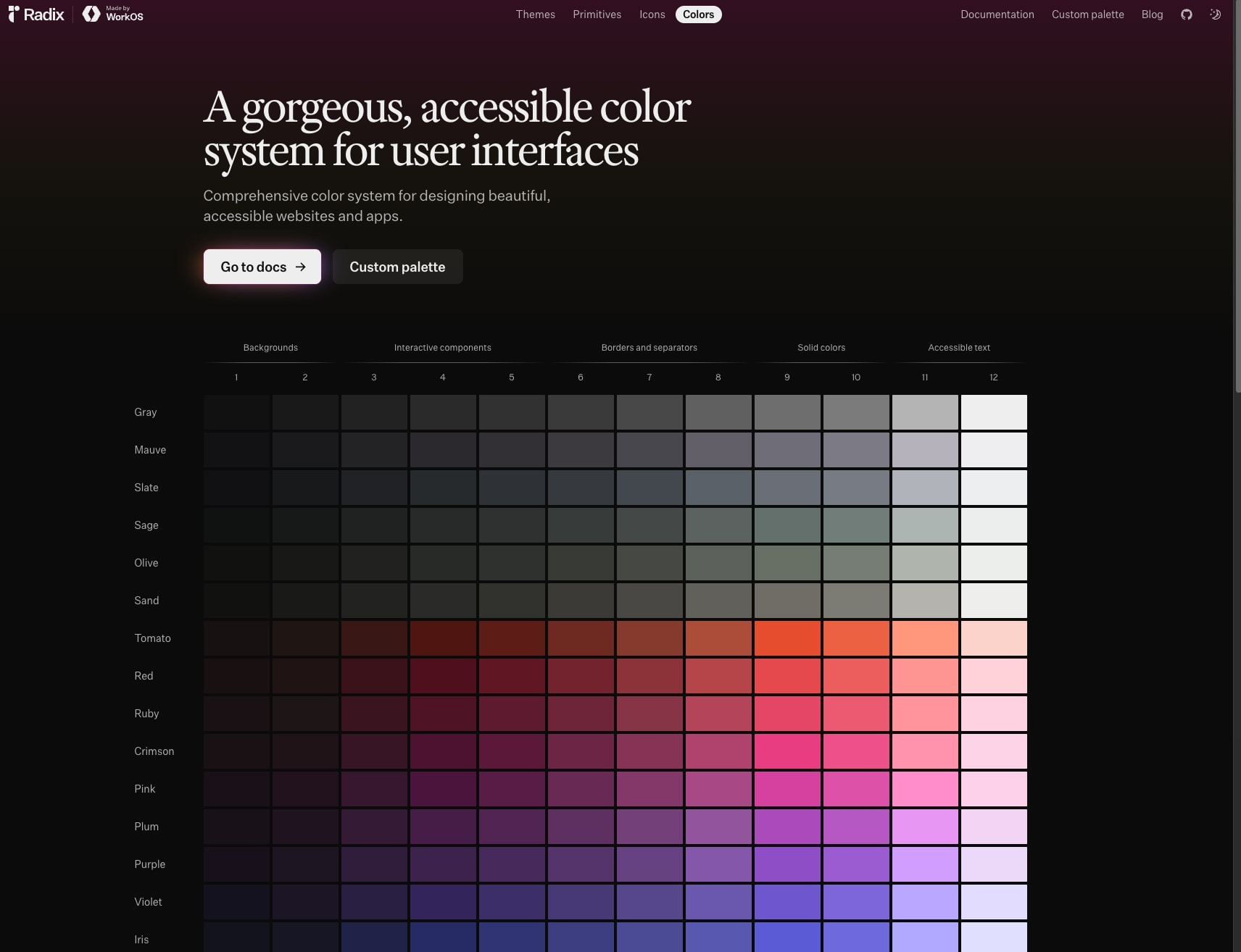Click the Slate row label
Screen dimensions: 1241x952
pos(146,488)
